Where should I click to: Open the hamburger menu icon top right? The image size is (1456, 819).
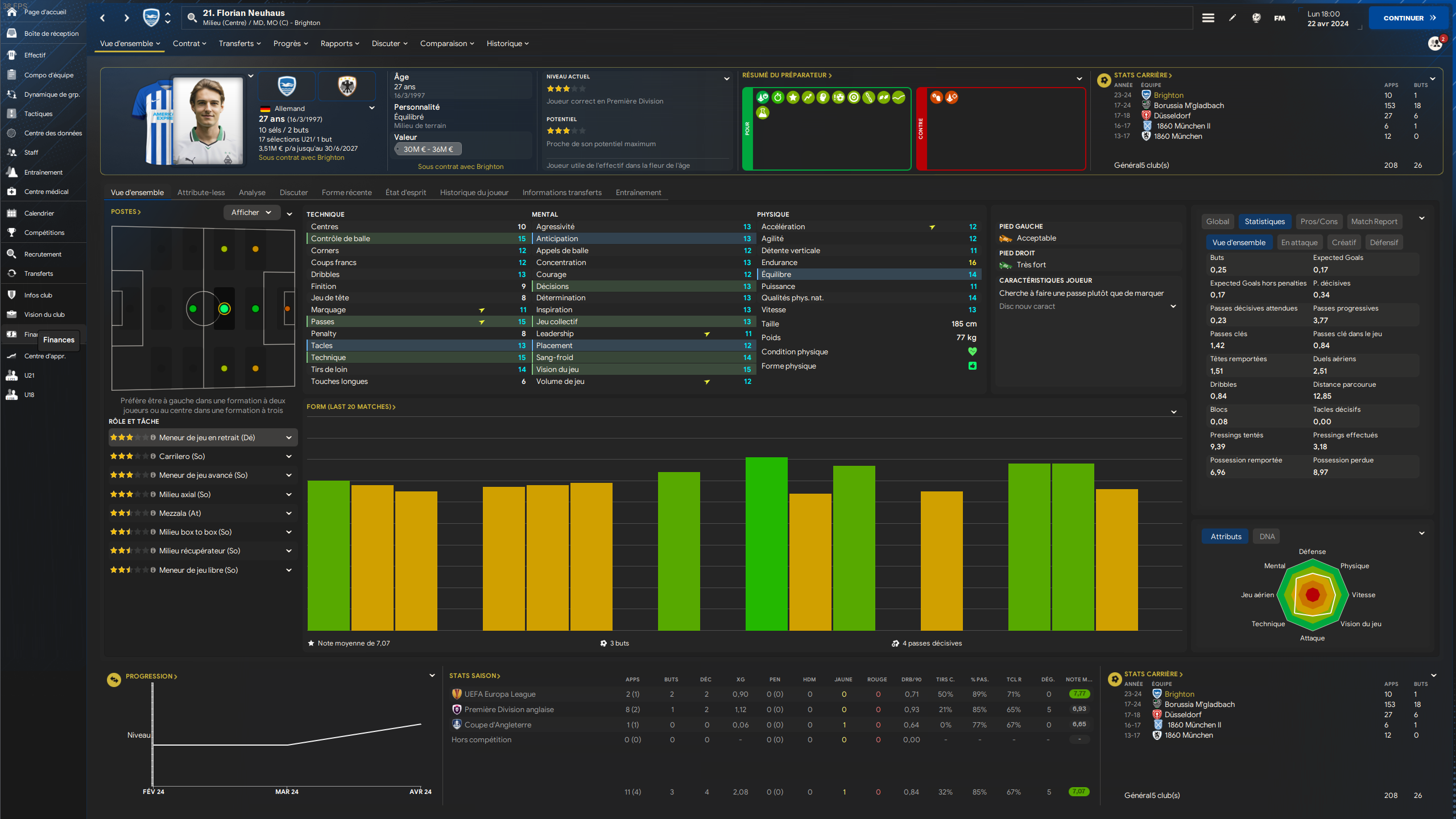point(1208,18)
